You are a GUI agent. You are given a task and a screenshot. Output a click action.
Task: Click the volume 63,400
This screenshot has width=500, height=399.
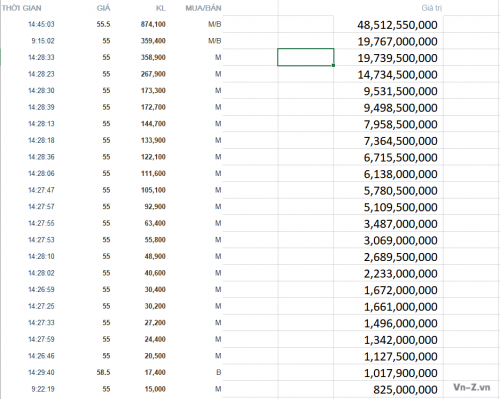[155, 223]
